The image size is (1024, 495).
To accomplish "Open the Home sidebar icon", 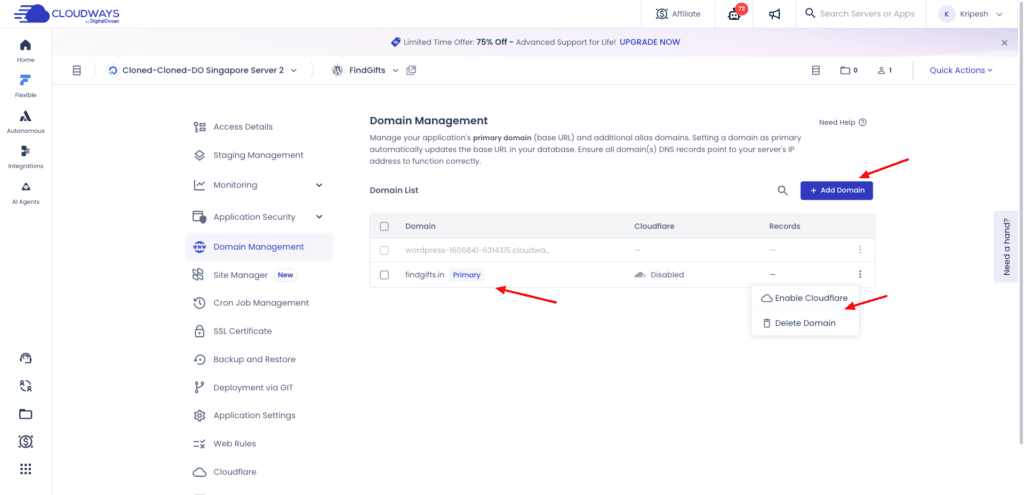I will pos(25,50).
